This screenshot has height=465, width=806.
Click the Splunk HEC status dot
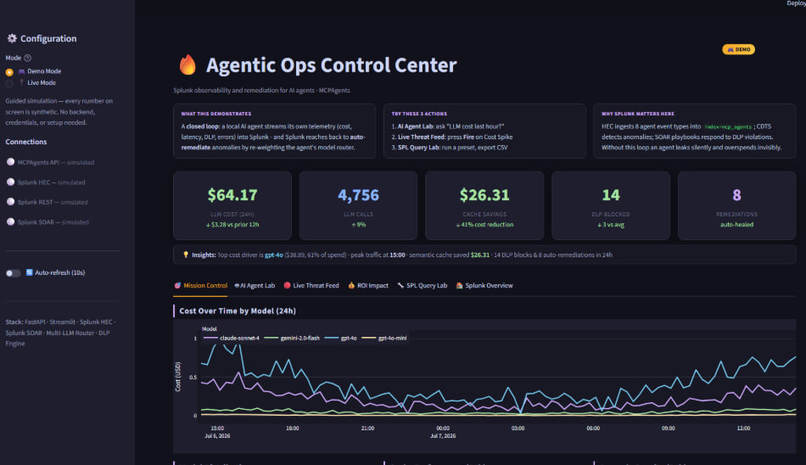(x=10, y=182)
